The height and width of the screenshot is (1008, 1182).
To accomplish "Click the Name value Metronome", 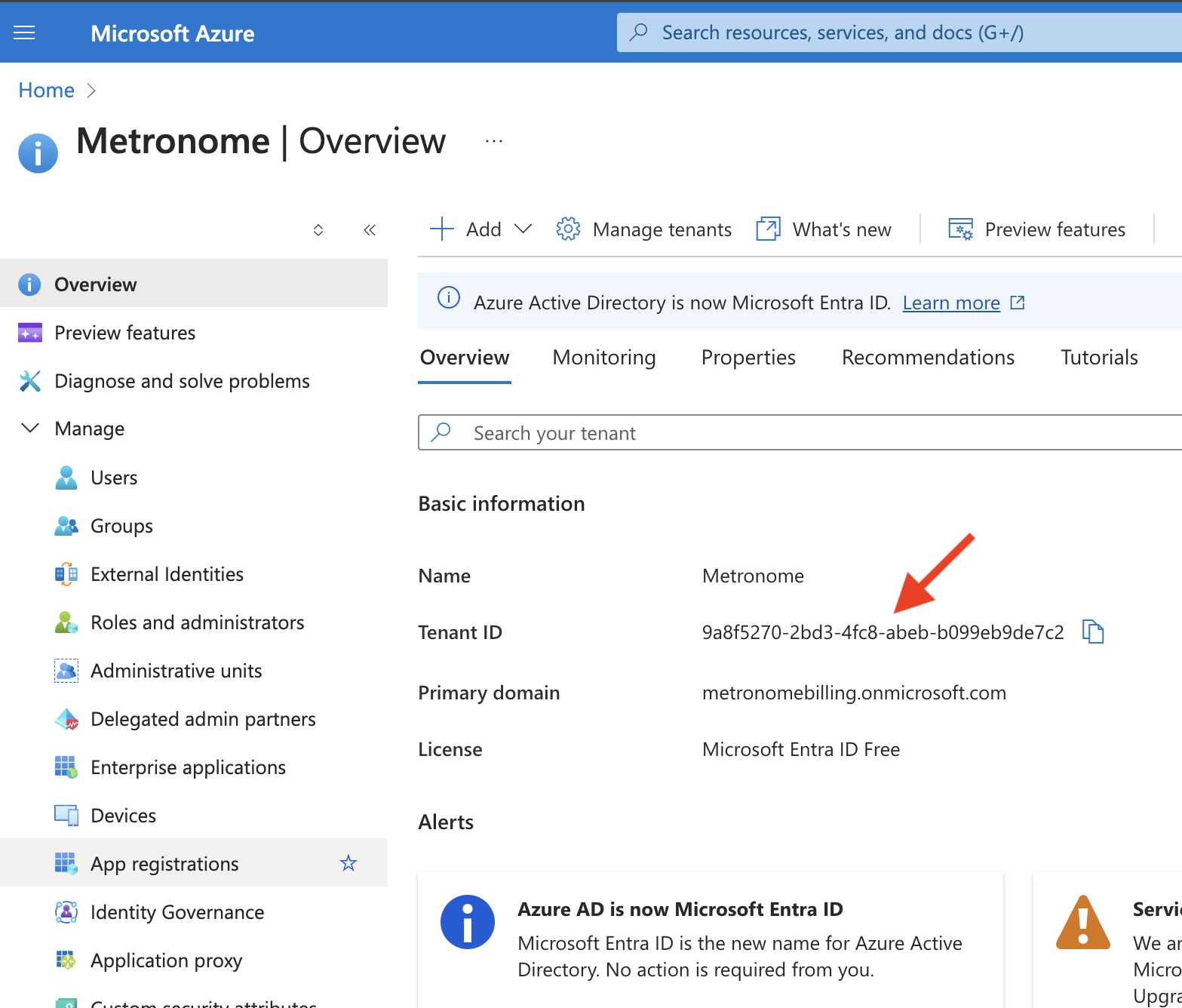I will (753, 576).
